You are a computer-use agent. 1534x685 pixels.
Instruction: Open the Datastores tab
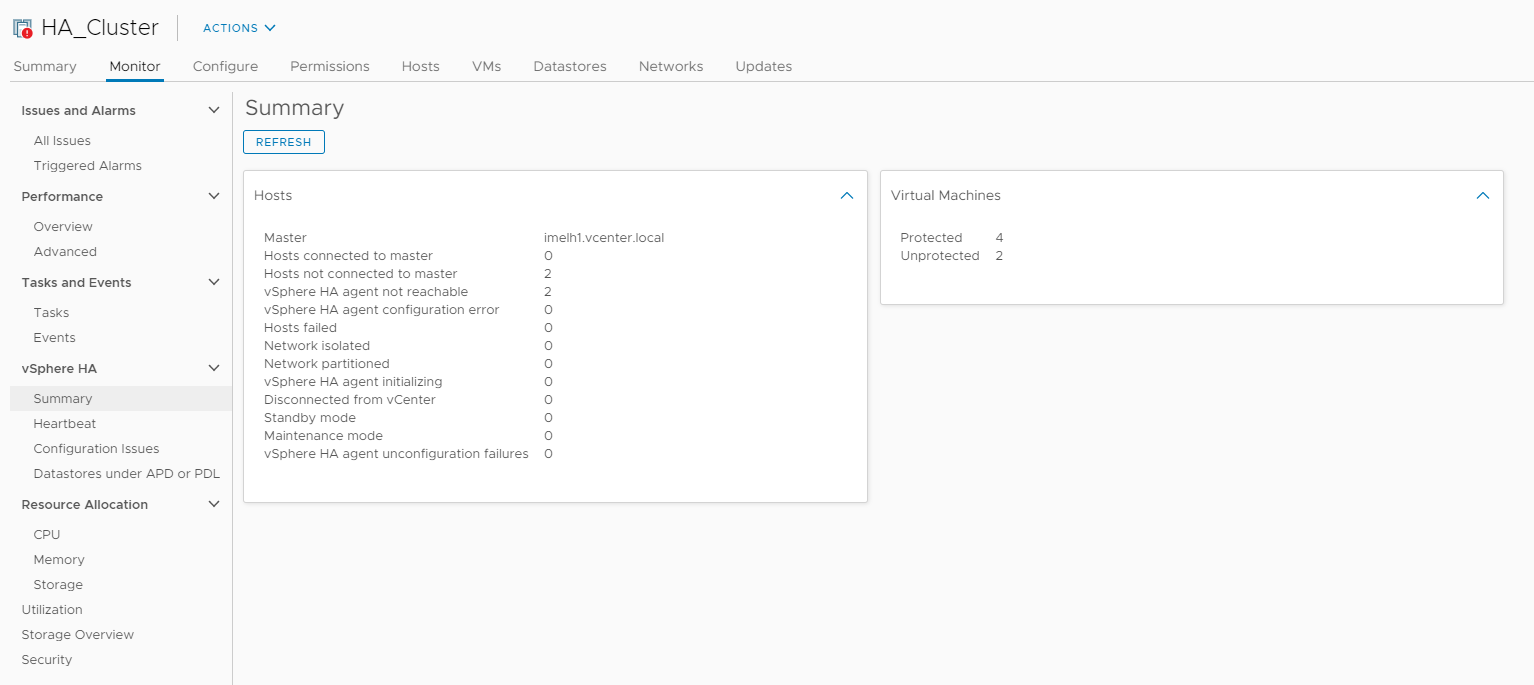(x=570, y=66)
